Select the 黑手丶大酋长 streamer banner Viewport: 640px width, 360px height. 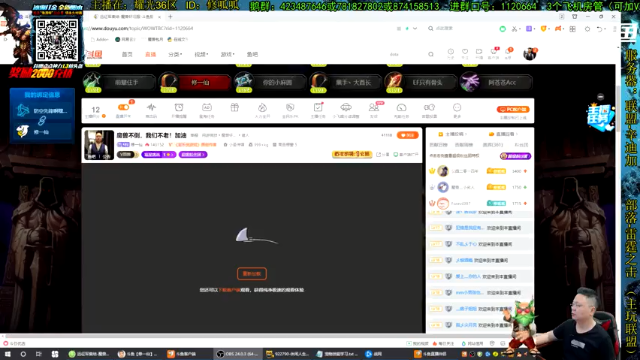tap(345, 82)
